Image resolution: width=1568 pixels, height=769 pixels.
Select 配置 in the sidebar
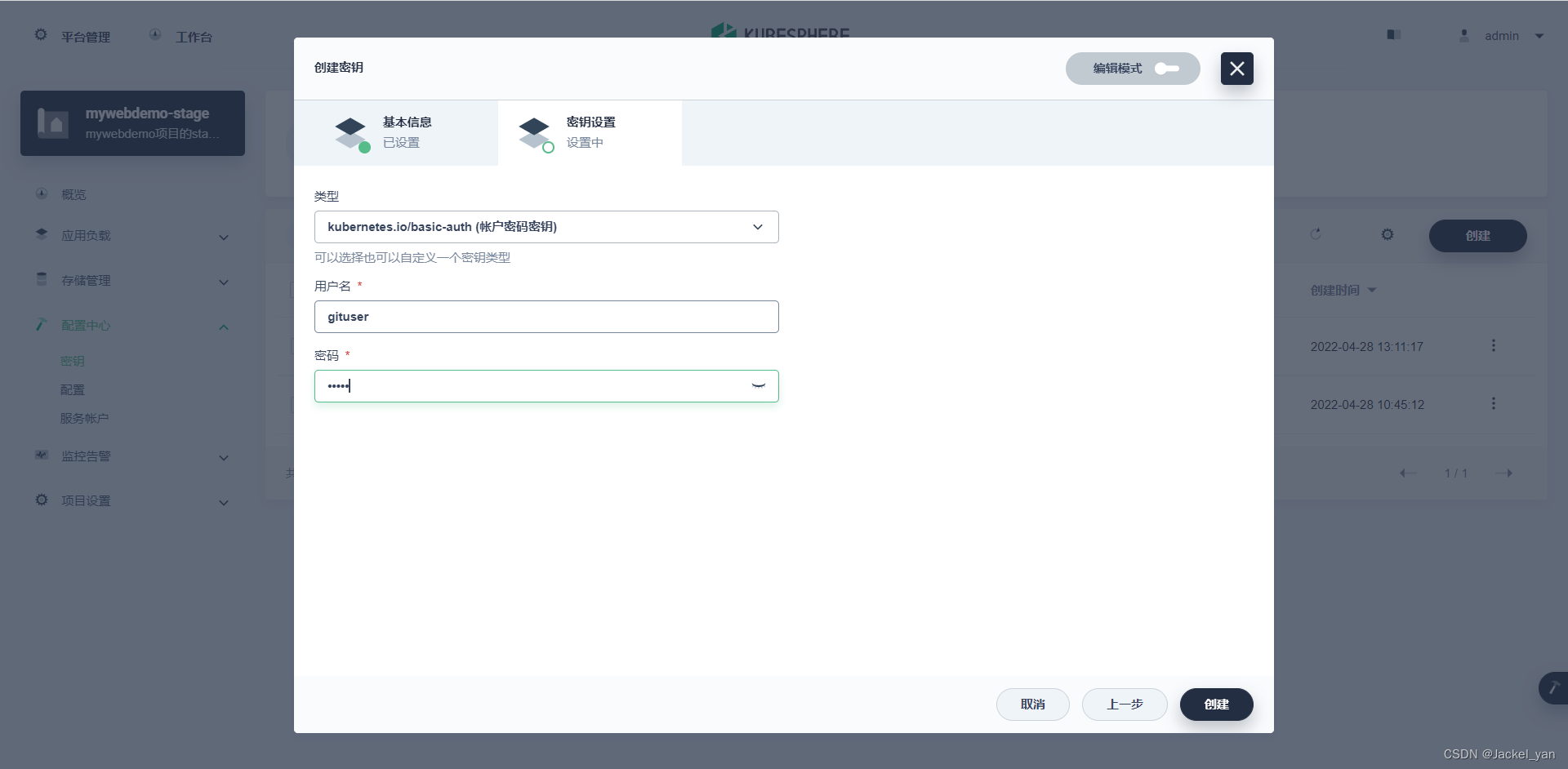(73, 389)
